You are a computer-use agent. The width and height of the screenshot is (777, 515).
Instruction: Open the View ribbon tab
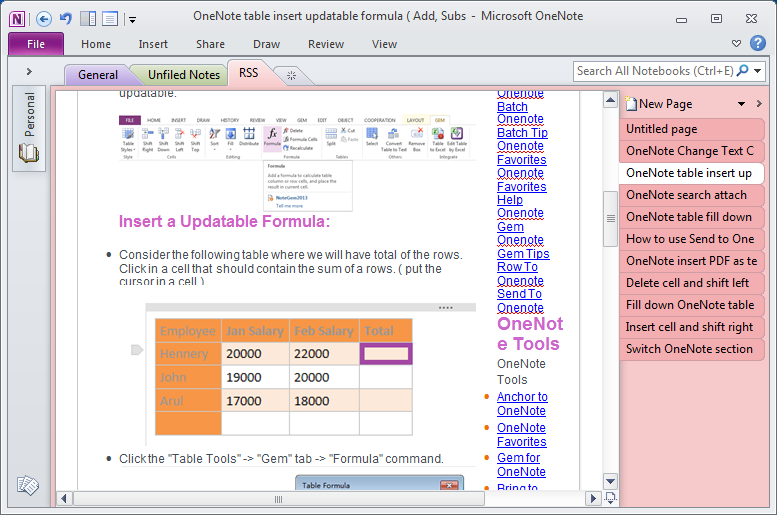pos(385,44)
